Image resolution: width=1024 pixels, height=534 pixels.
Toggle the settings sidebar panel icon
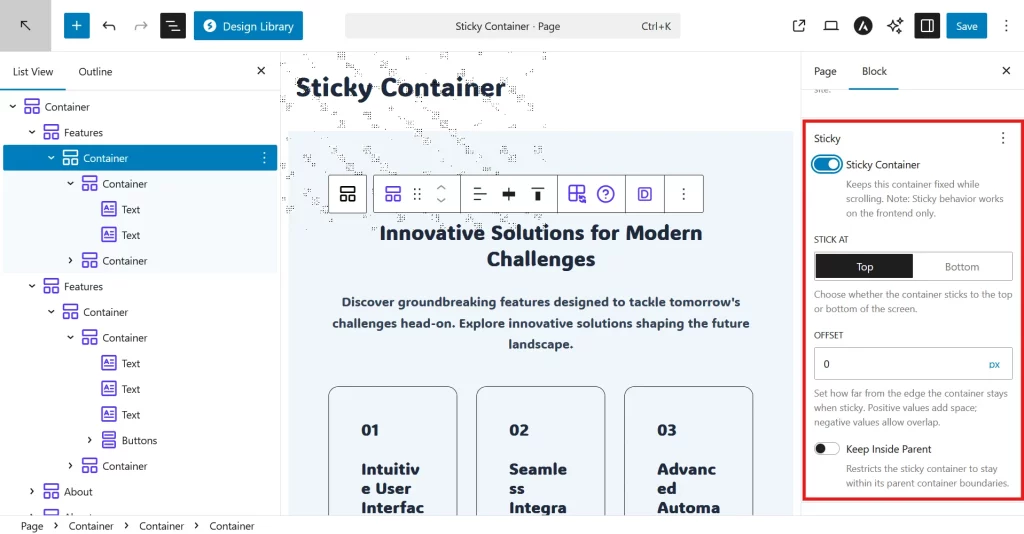click(927, 26)
